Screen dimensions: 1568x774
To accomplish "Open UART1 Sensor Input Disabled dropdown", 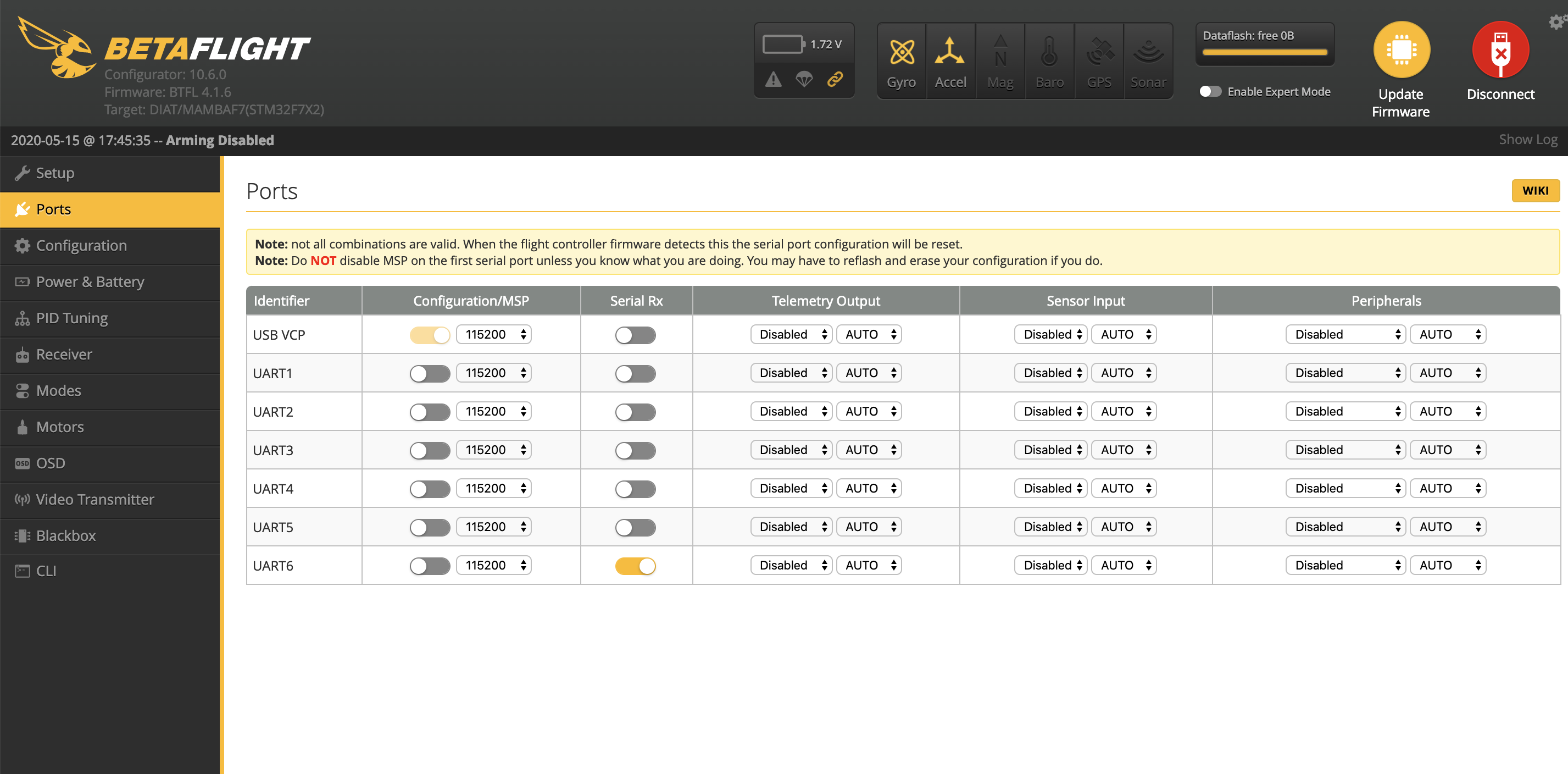I will [1050, 373].
